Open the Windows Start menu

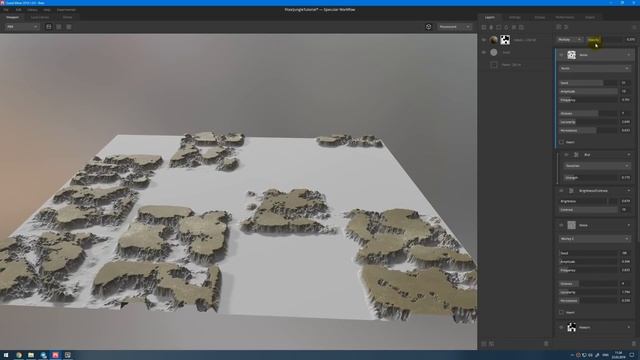6,355
